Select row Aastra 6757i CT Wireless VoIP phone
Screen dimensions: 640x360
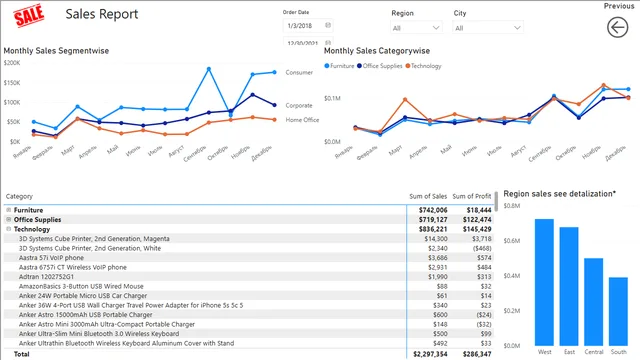(x=248, y=267)
